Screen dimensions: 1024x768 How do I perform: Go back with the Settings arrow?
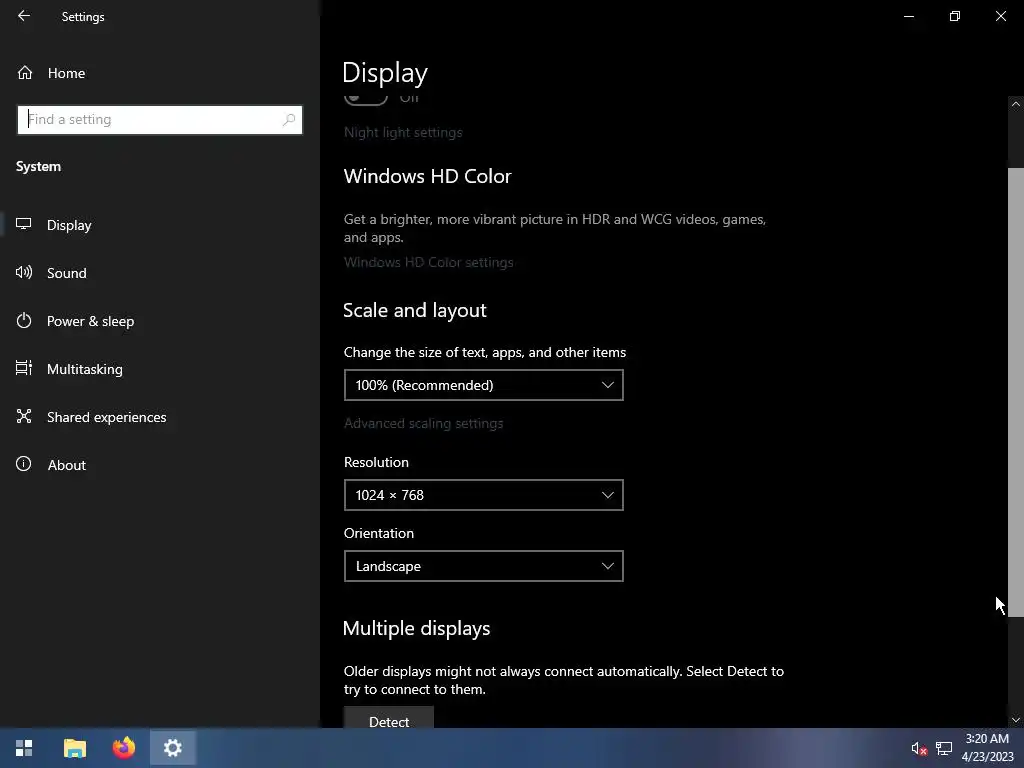point(24,16)
